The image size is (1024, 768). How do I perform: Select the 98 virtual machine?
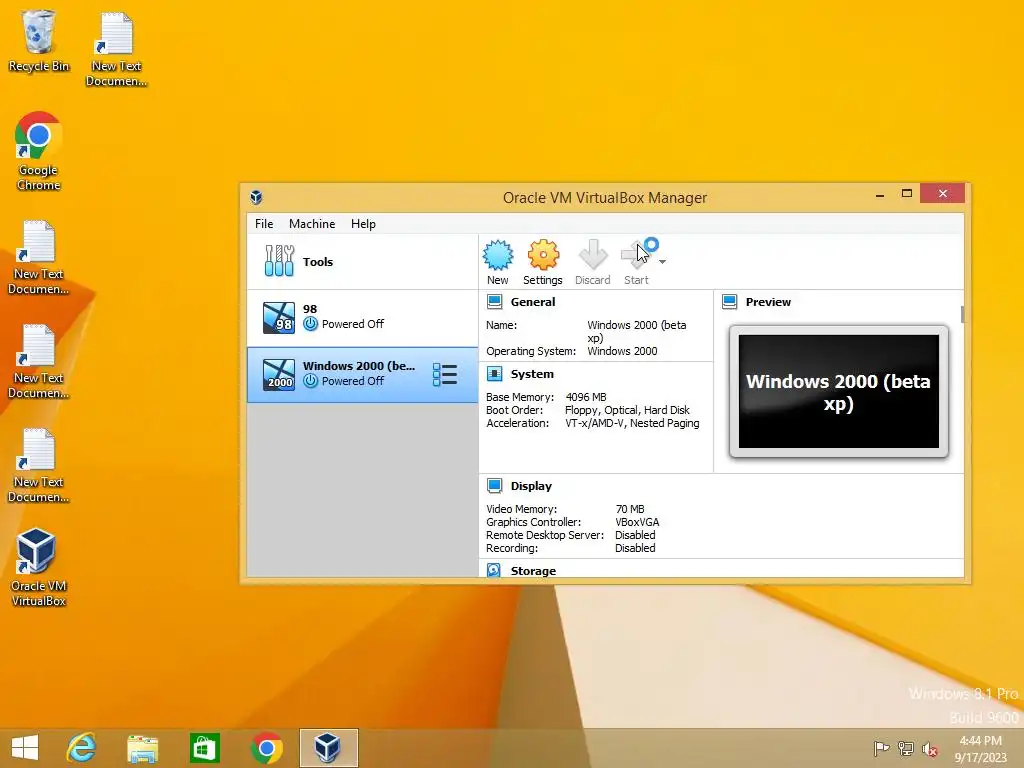(362, 318)
